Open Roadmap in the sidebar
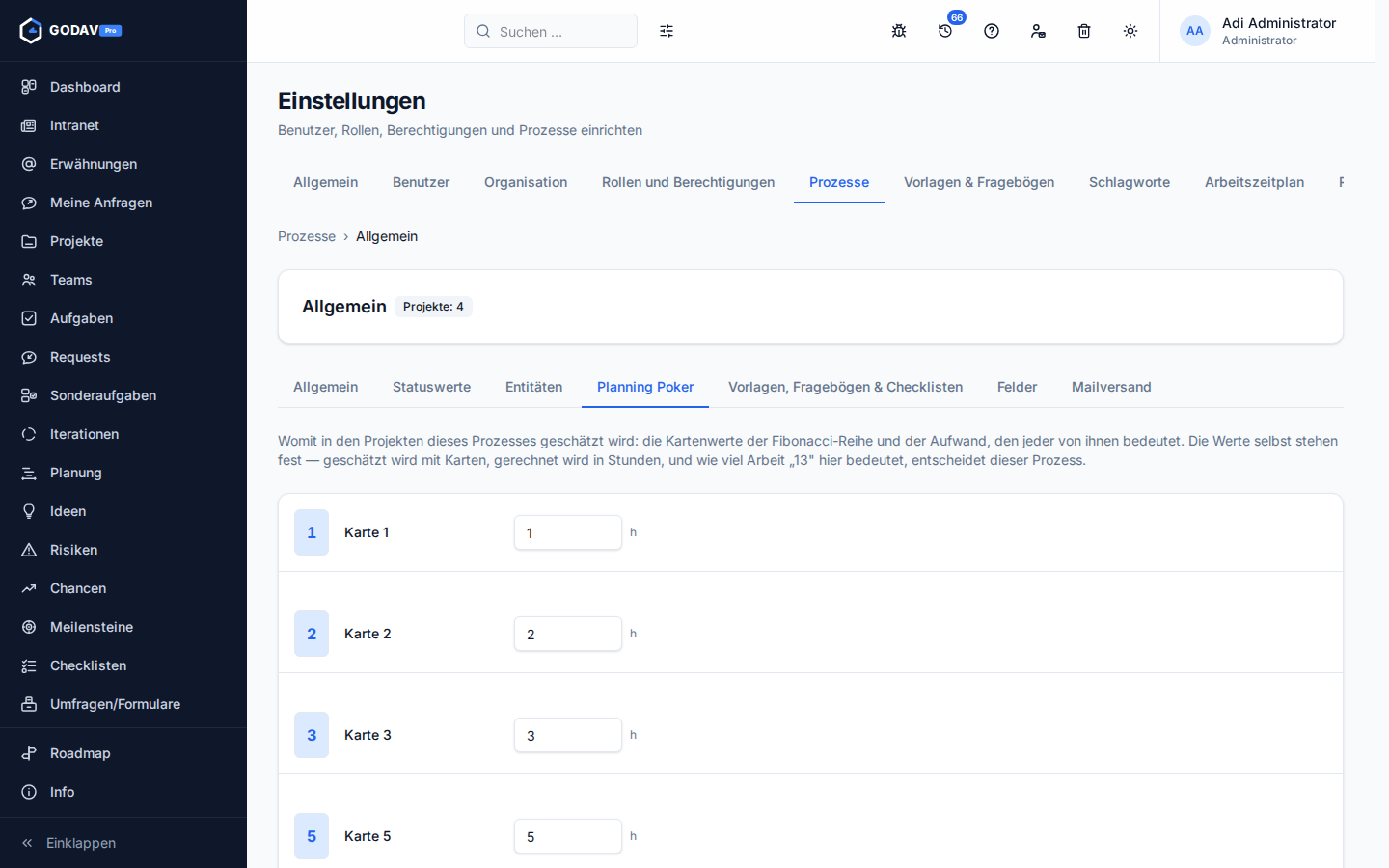 point(123,753)
